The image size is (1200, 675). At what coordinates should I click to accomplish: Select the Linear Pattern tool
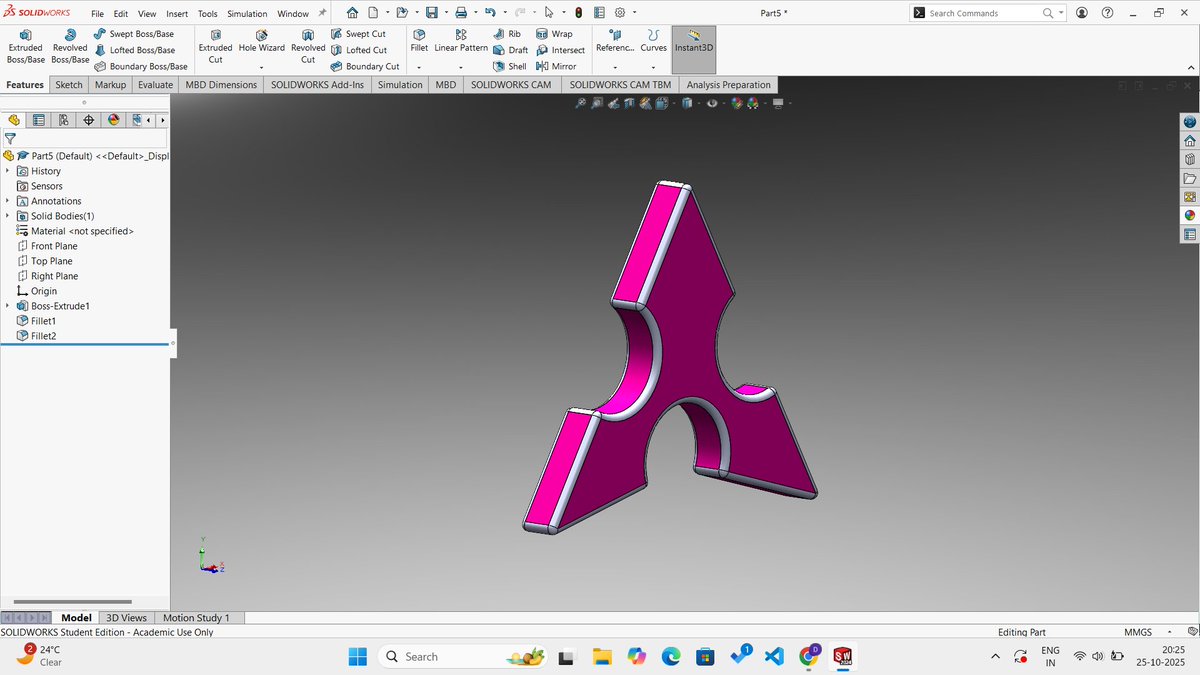click(461, 41)
